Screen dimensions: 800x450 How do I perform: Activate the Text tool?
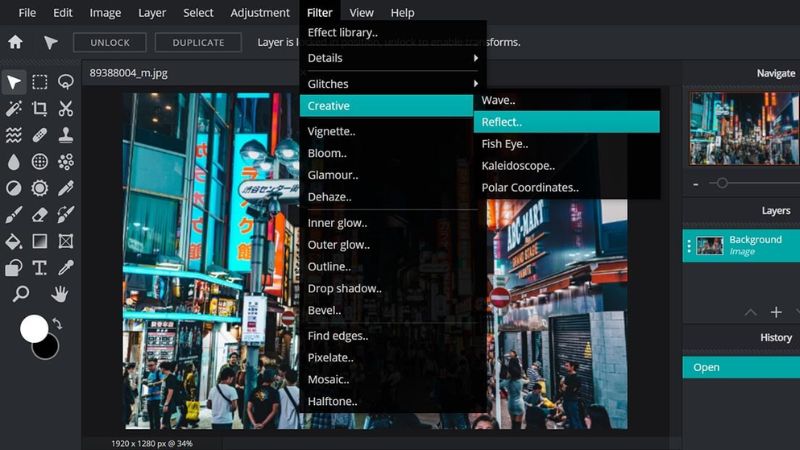[40, 267]
